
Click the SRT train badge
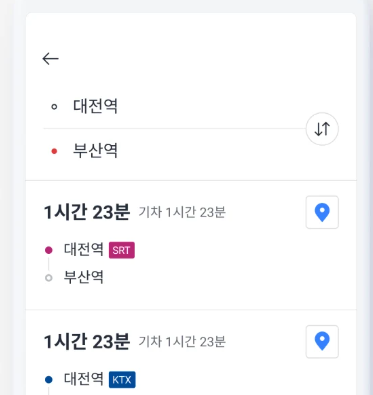[x=122, y=250]
